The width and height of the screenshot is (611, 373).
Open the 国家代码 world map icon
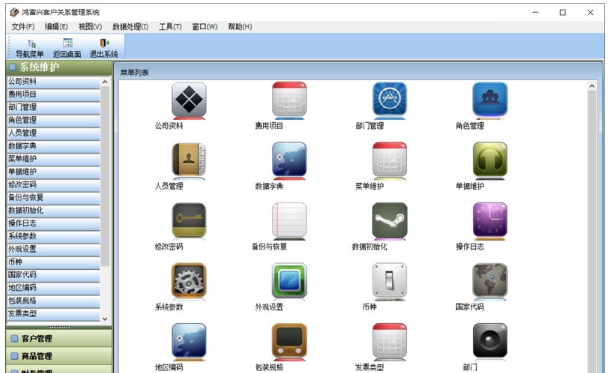point(490,281)
